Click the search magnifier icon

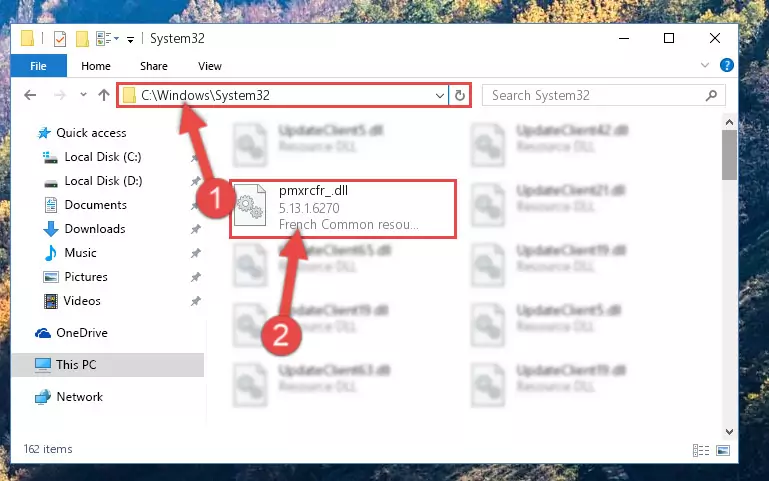pyautogui.click(x=712, y=95)
